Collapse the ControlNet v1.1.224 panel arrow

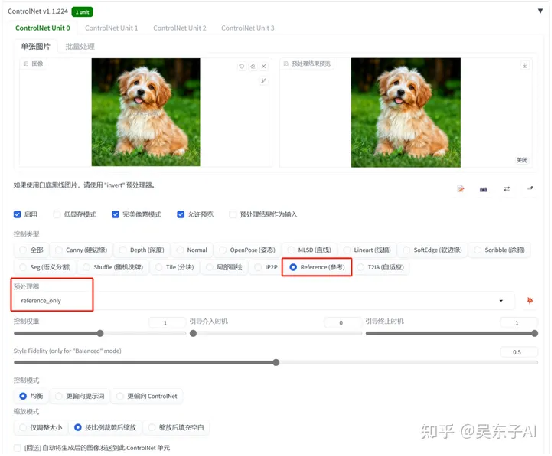click(540, 11)
